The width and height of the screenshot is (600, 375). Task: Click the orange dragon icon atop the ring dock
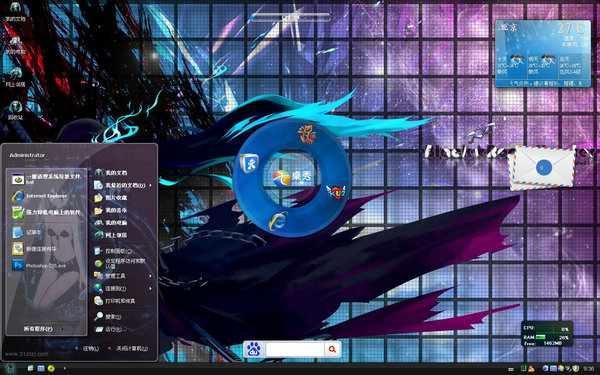pyautogui.click(x=307, y=134)
